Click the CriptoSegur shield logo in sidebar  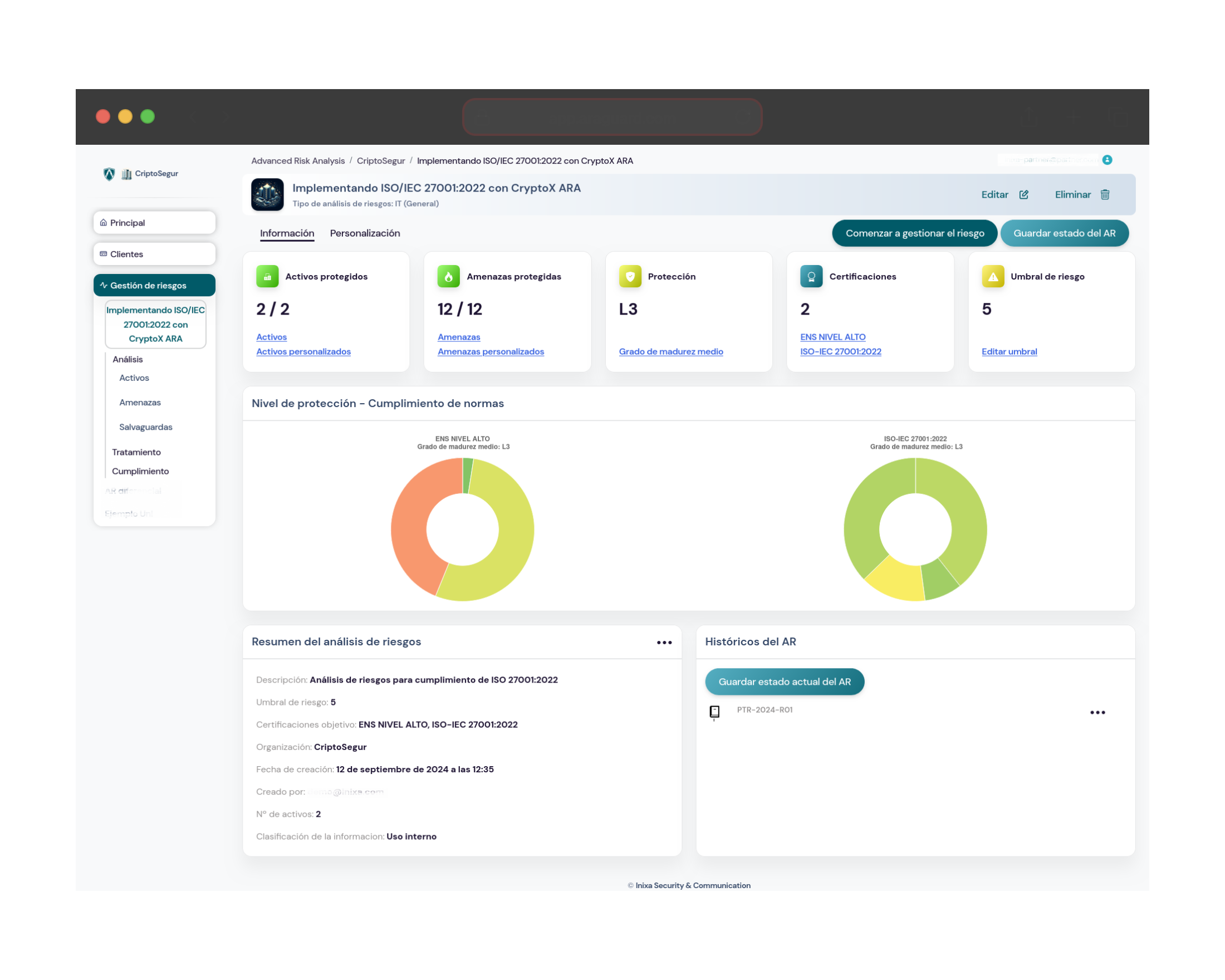pyautogui.click(x=109, y=174)
